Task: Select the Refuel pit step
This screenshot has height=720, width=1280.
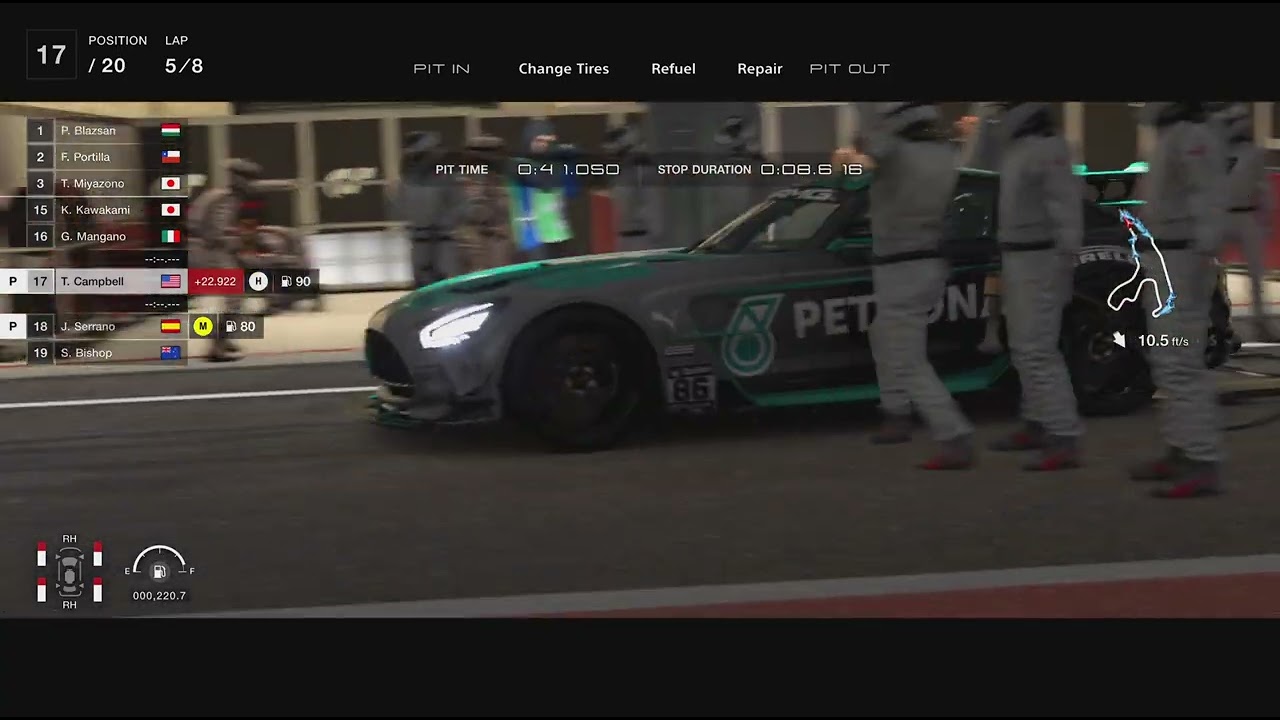Action: tap(673, 69)
